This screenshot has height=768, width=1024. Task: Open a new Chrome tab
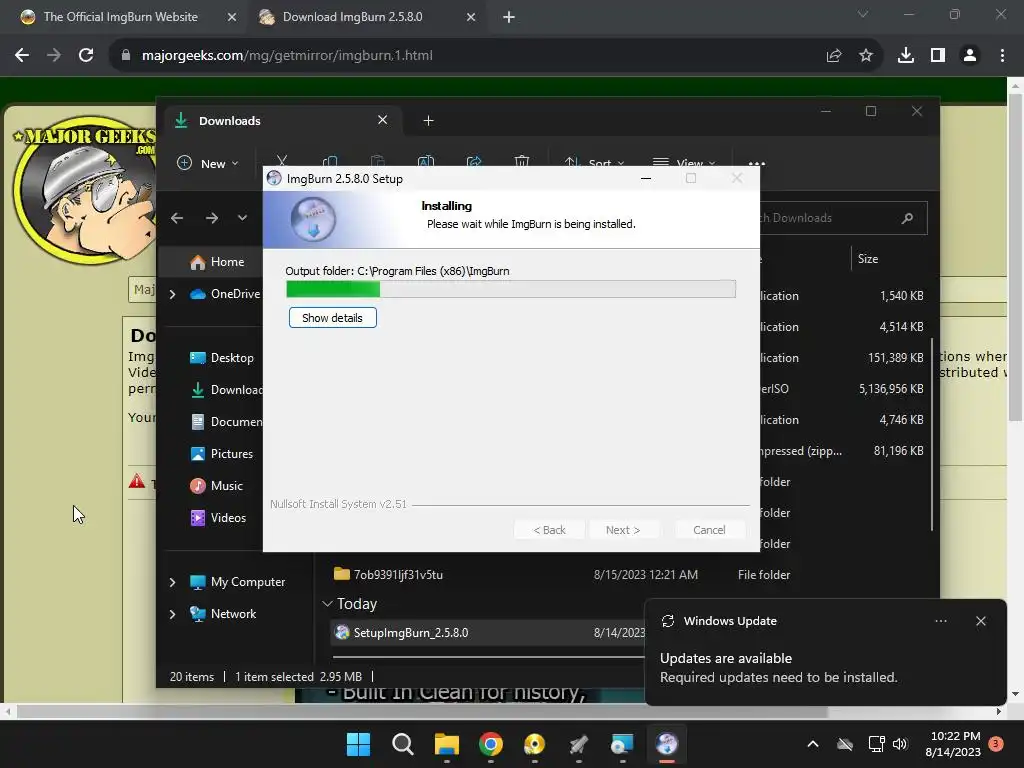[509, 17]
